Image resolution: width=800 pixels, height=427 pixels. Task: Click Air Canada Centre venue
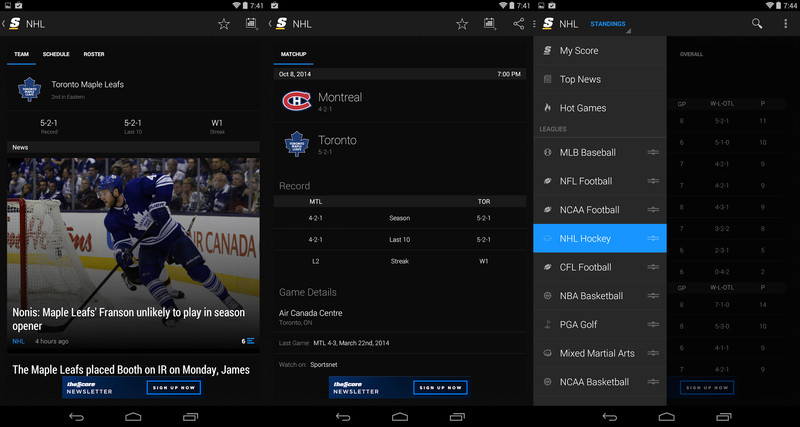(310, 313)
